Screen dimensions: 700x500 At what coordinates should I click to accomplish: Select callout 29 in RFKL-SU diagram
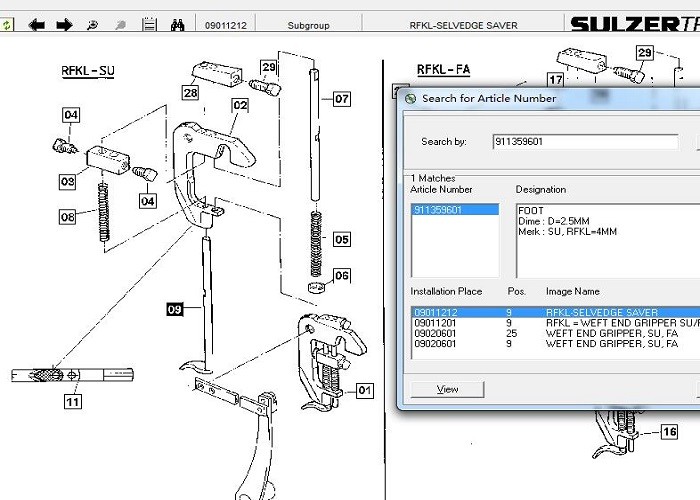[x=269, y=67]
